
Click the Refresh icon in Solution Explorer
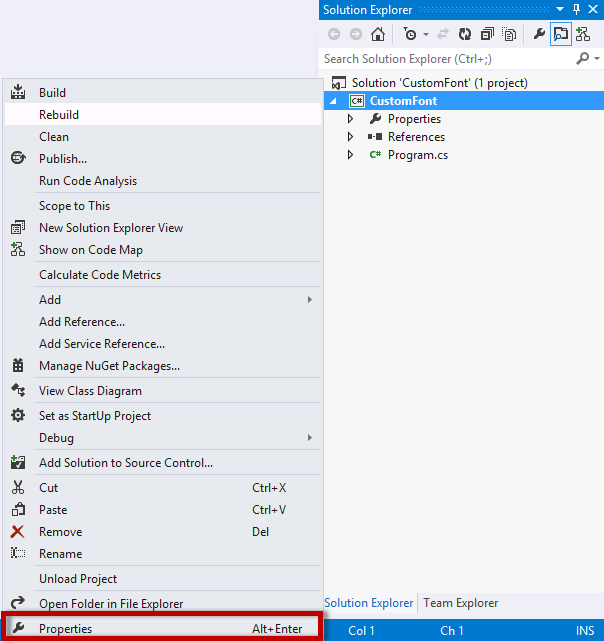pos(465,34)
